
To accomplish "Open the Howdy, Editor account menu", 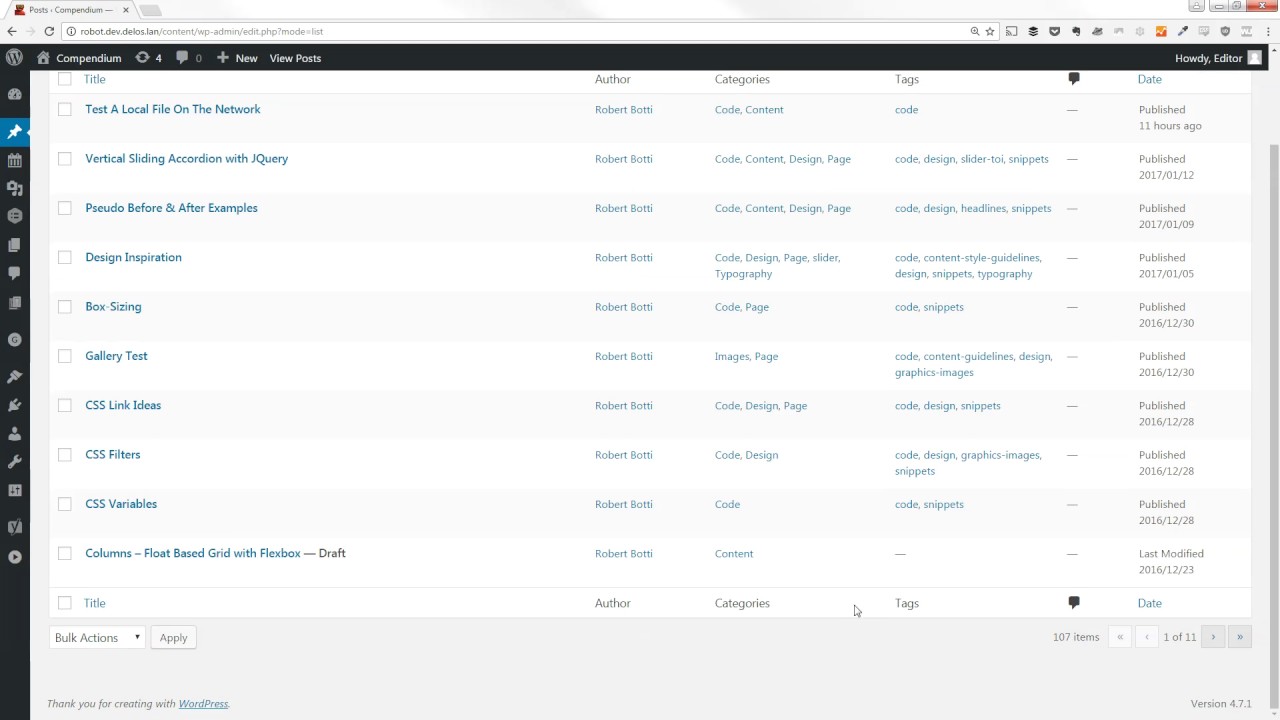I will [1218, 58].
